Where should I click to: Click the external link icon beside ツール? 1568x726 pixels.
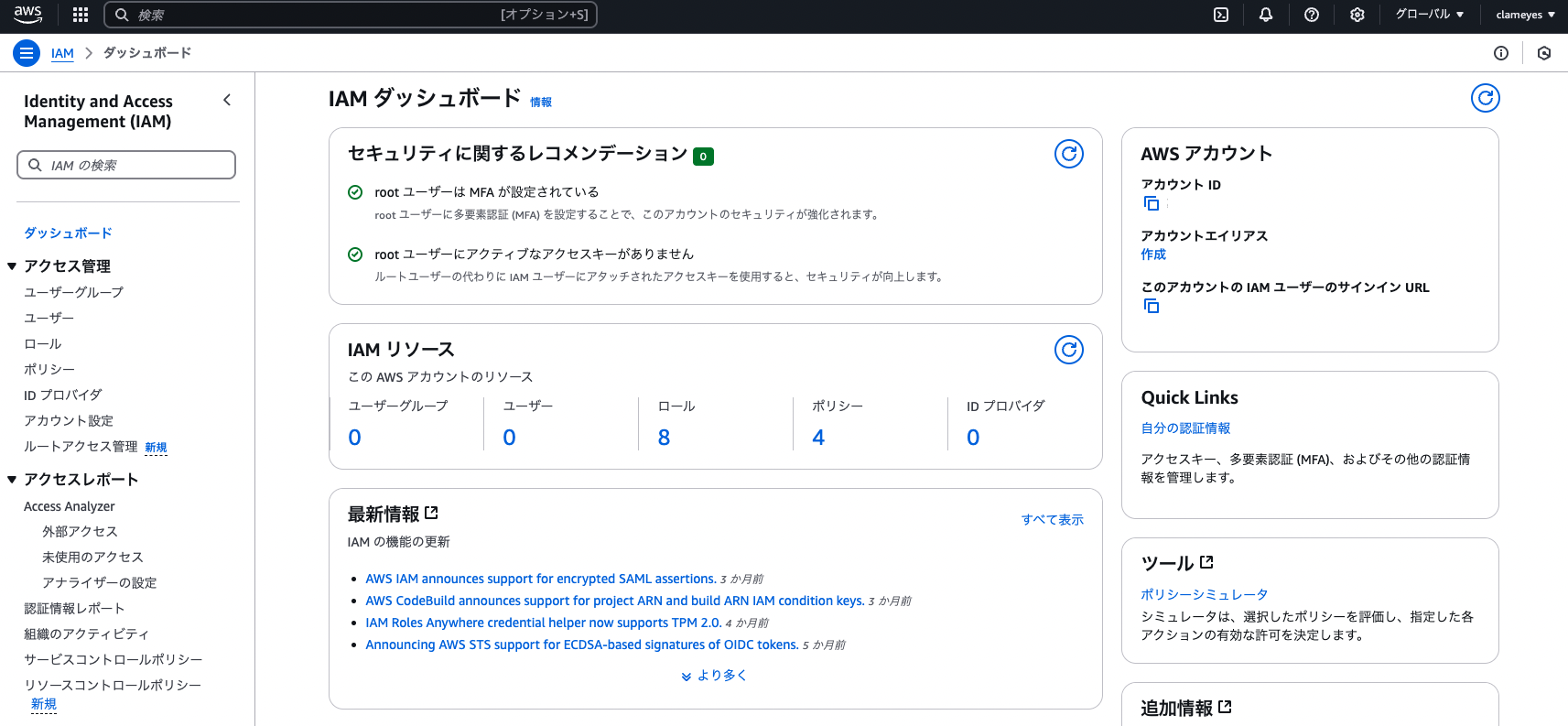(1206, 562)
